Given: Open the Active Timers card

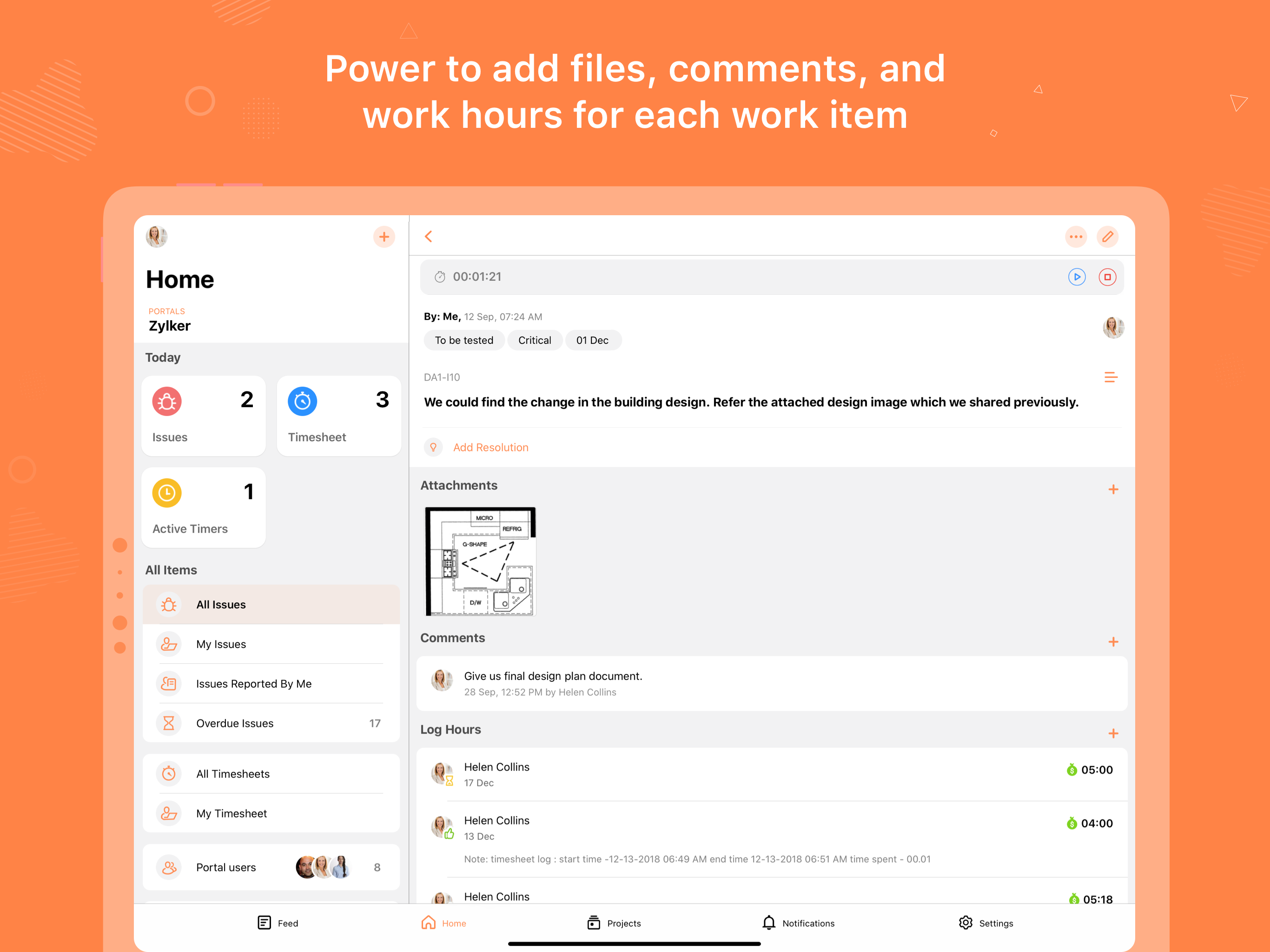Looking at the screenshot, I should pos(203,508).
